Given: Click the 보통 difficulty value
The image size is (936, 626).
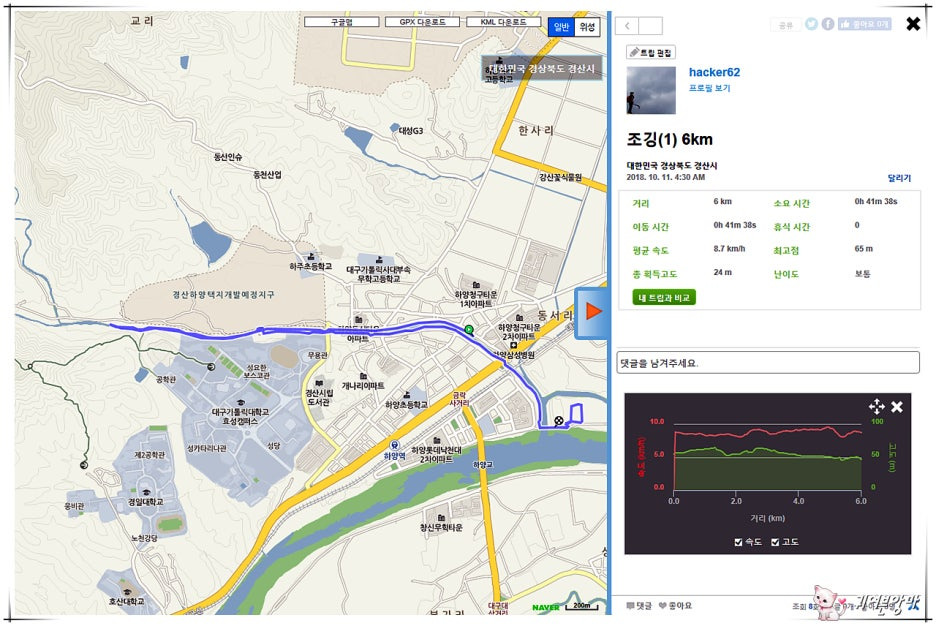Looking at the screenshot, I should [862, 274].
